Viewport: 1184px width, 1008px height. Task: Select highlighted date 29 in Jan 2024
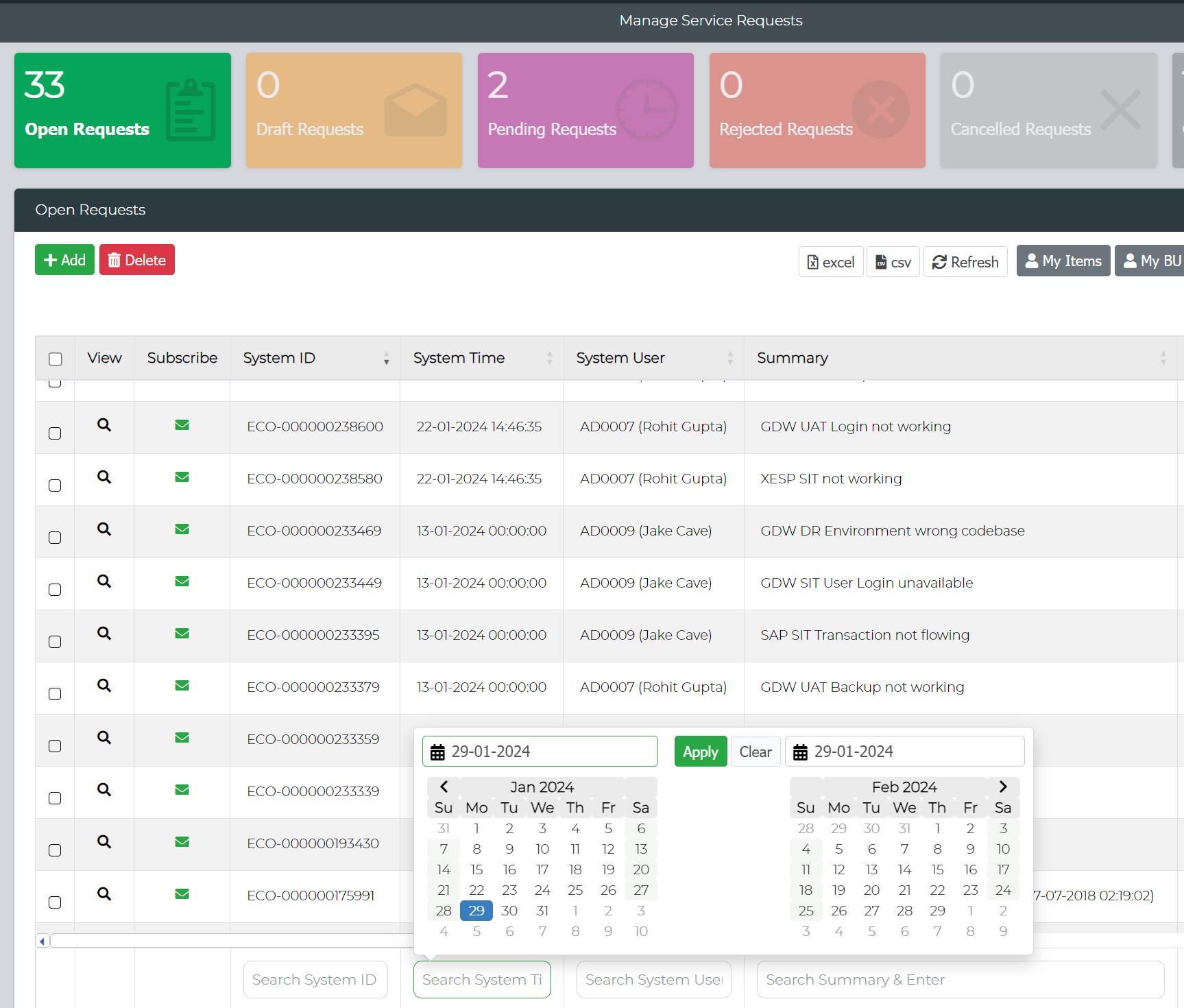(476, 911)
